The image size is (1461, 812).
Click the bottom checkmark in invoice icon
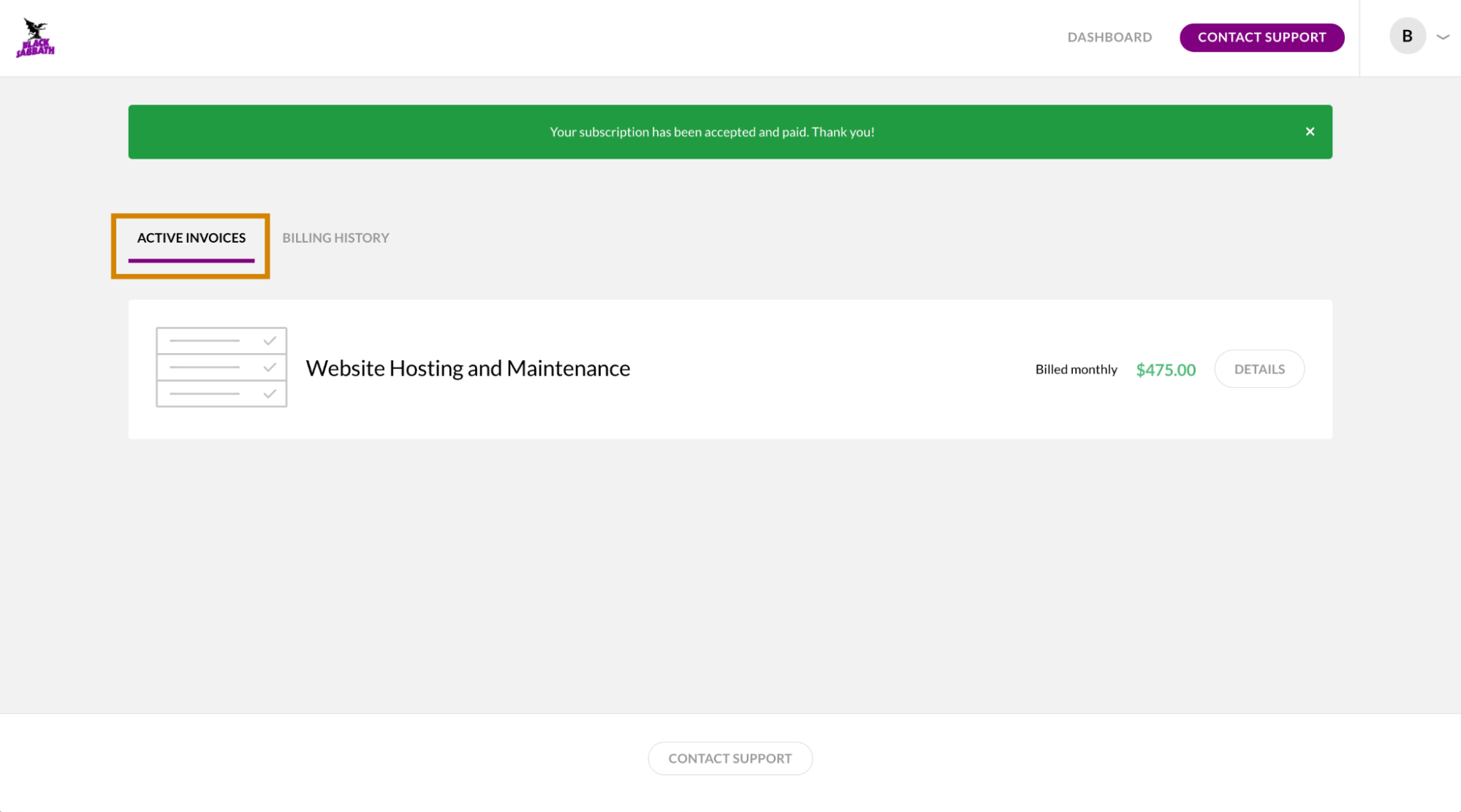(270, 394)
